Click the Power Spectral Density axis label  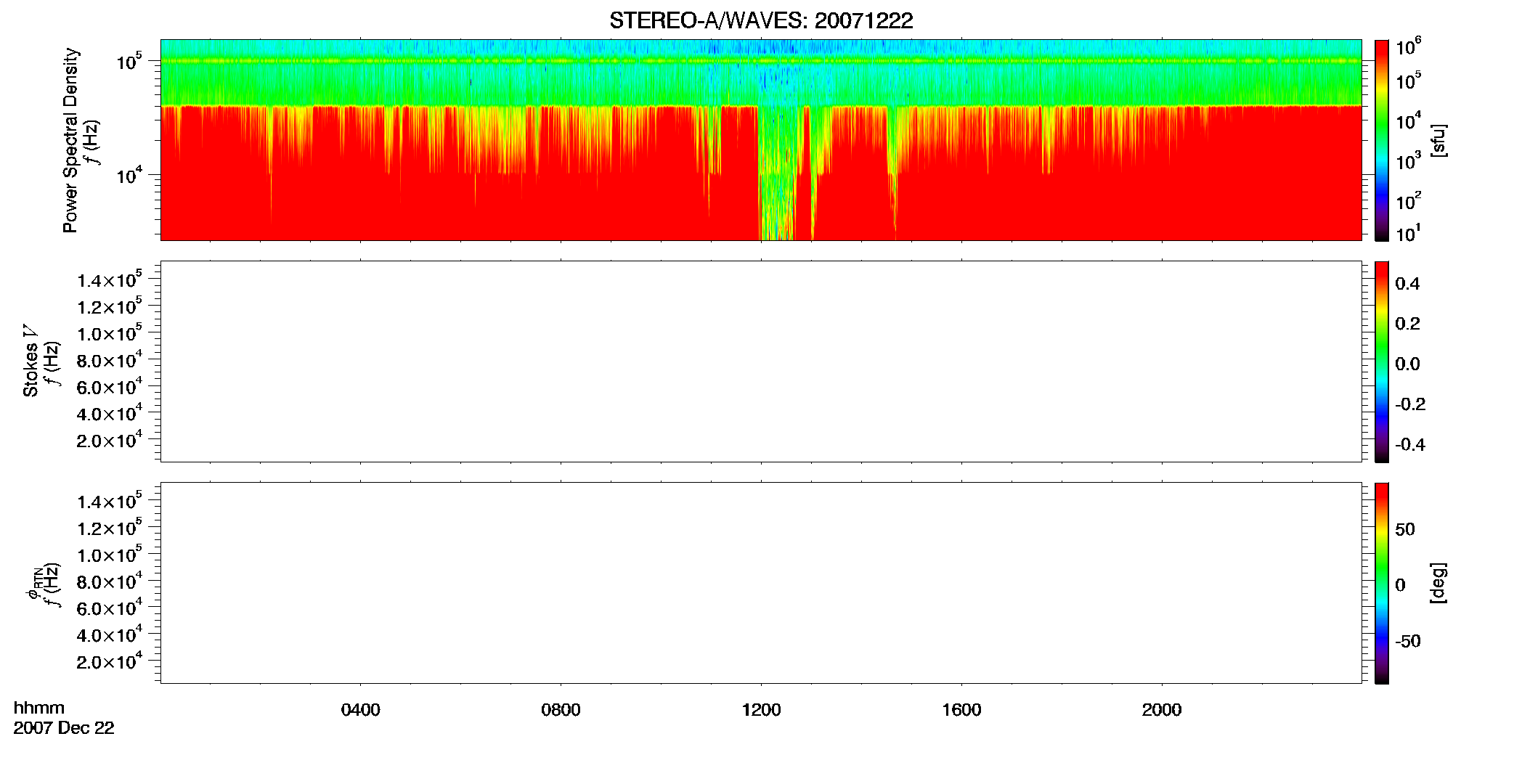70,140
